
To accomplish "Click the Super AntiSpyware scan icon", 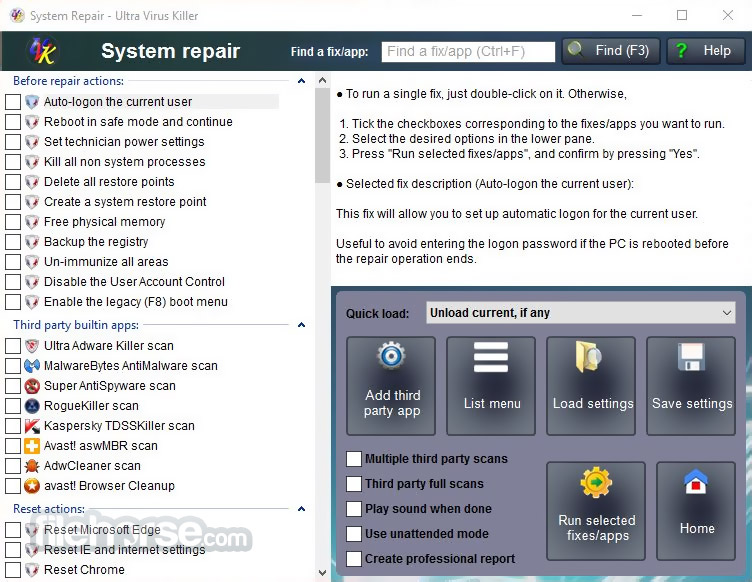I will (32, 386).
